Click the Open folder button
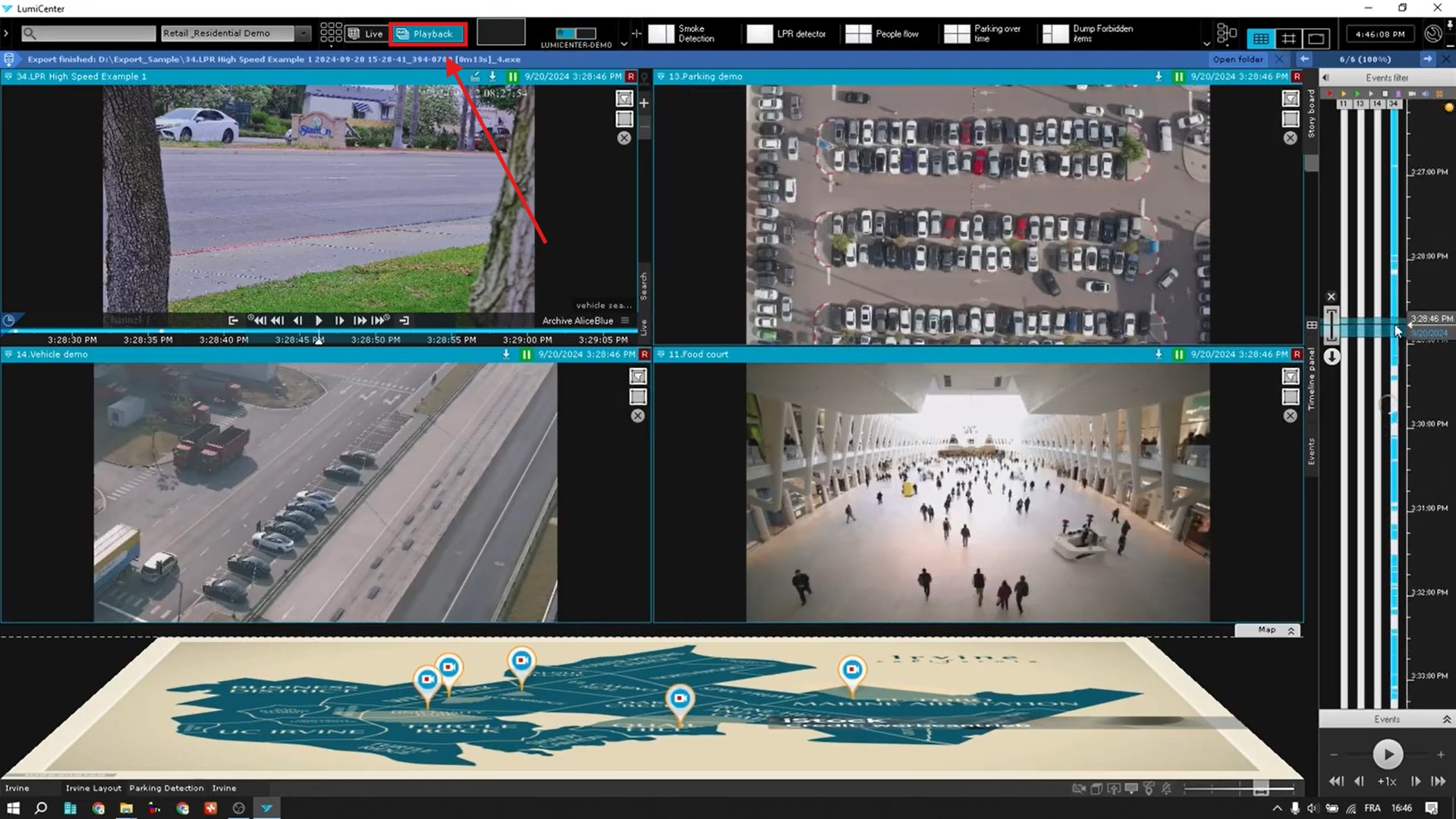The height and width of the screenshot is (819, 1456). (1237, 59)
